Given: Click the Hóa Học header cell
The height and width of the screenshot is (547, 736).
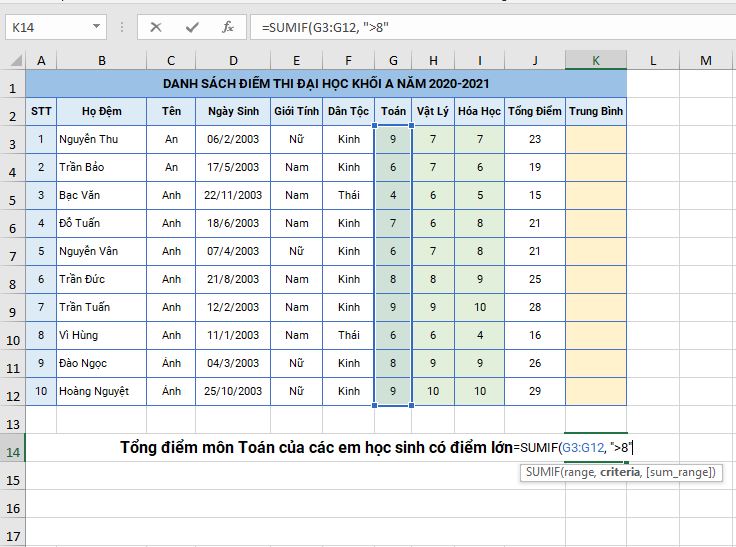Looking at the screenshot, I should (x=479, y=112).
